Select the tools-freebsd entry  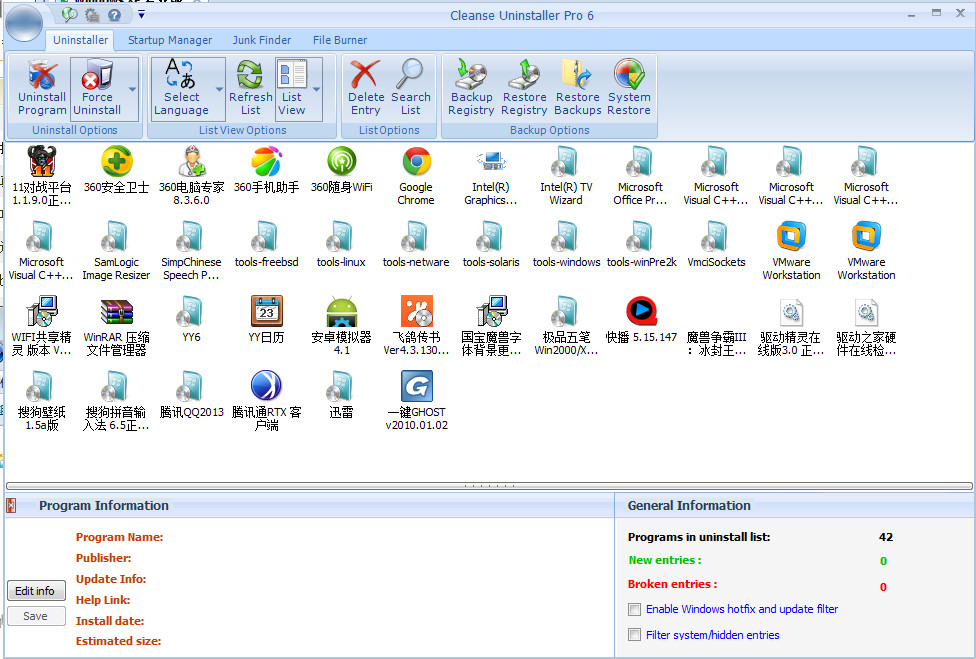click(x=266, y=245)
